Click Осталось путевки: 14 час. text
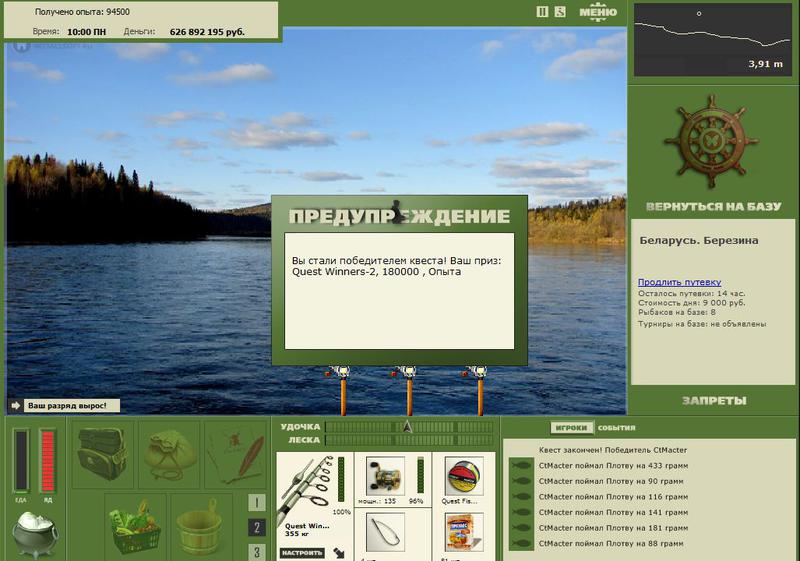800x561 pixels. pyautogui.click(x=691, y=294)
